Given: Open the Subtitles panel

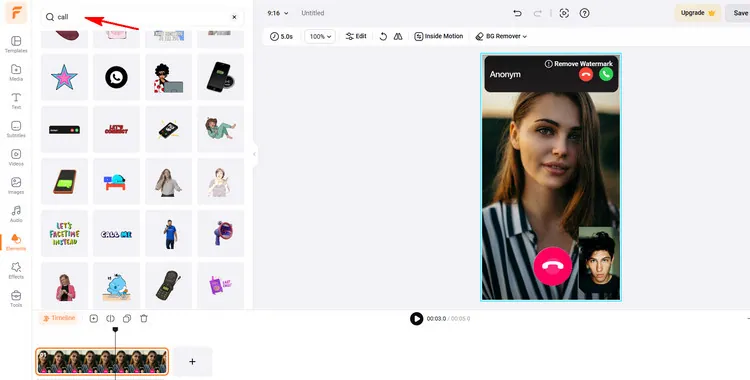Looking at the screenshot, I should (16, 129).
